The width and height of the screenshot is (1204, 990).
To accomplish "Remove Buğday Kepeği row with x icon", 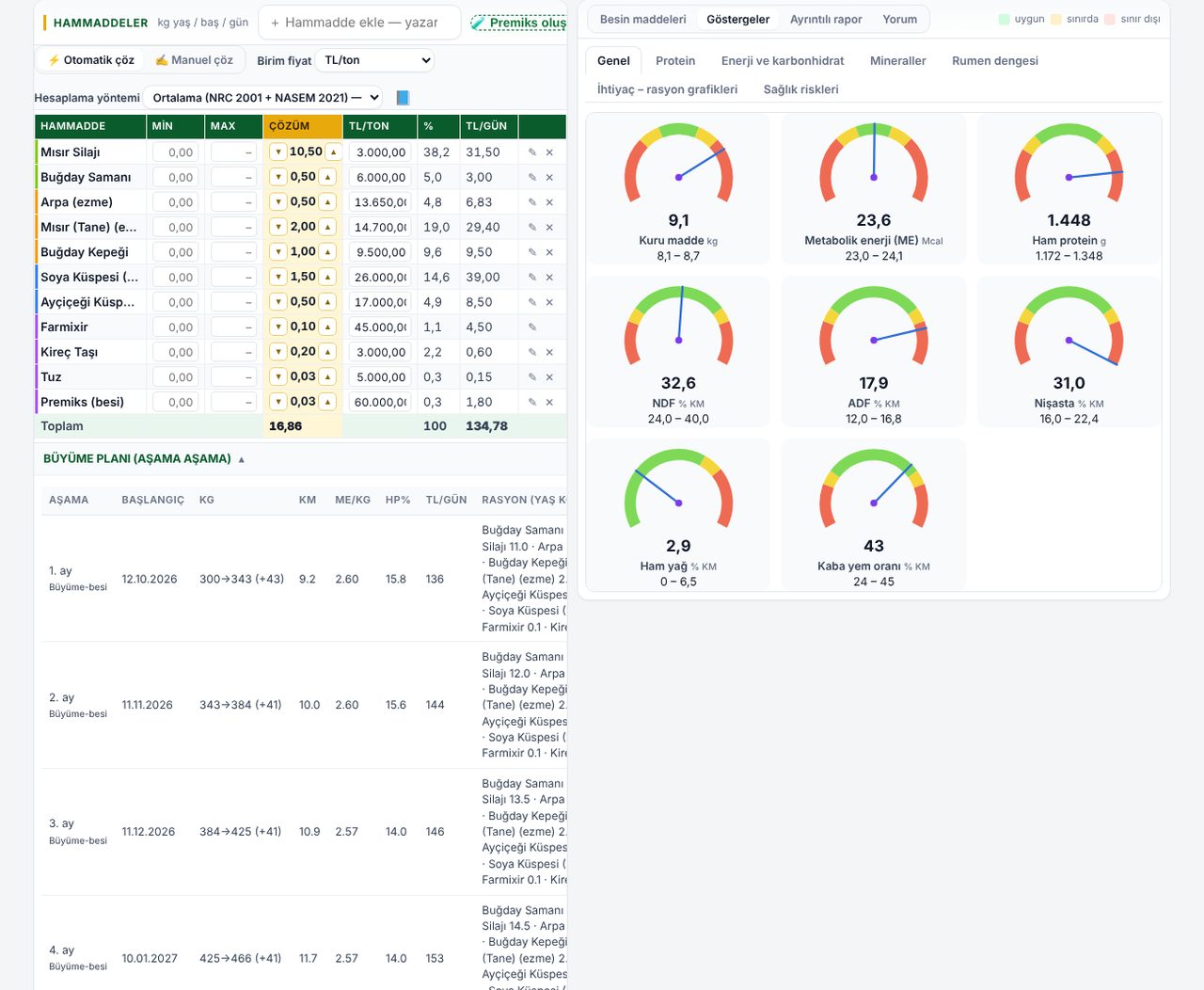I will (x=549, y=252).
